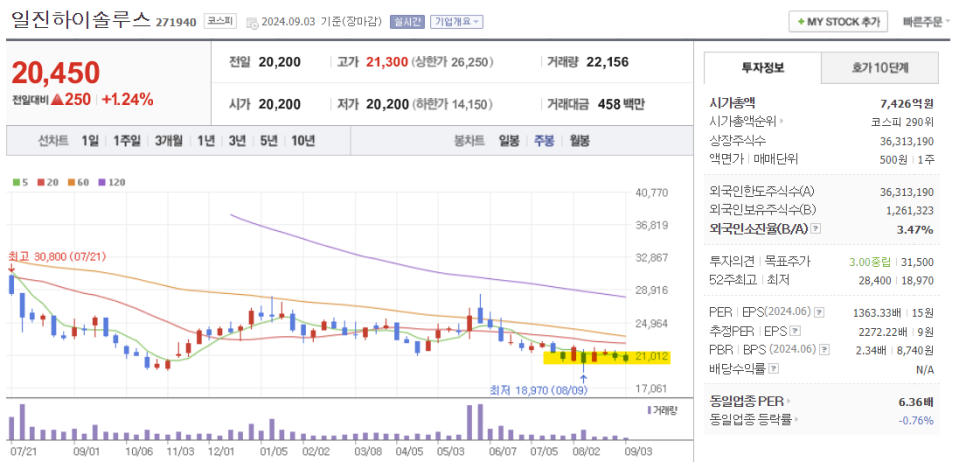Click the 시가총액 value 7,426억원
This screenshot has height=462, width=966.
click(907, 103)
